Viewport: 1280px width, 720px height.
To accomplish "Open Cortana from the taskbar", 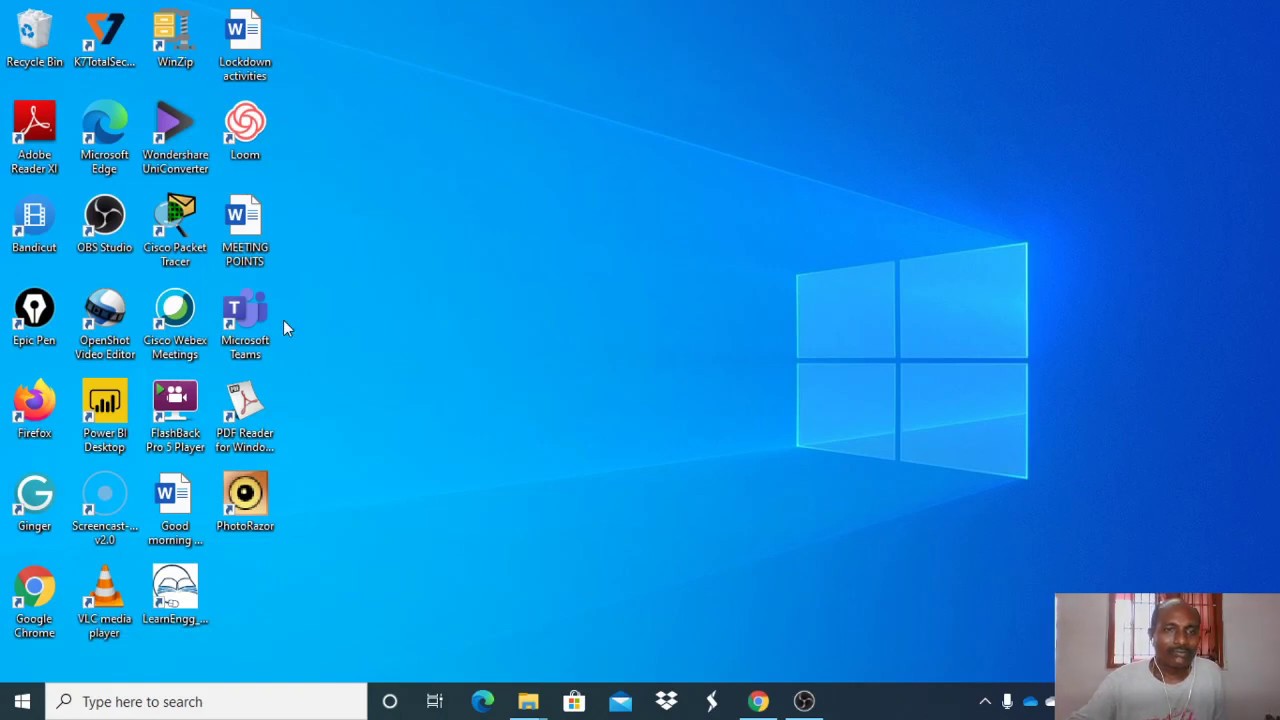I will click(x=390, y=701).
